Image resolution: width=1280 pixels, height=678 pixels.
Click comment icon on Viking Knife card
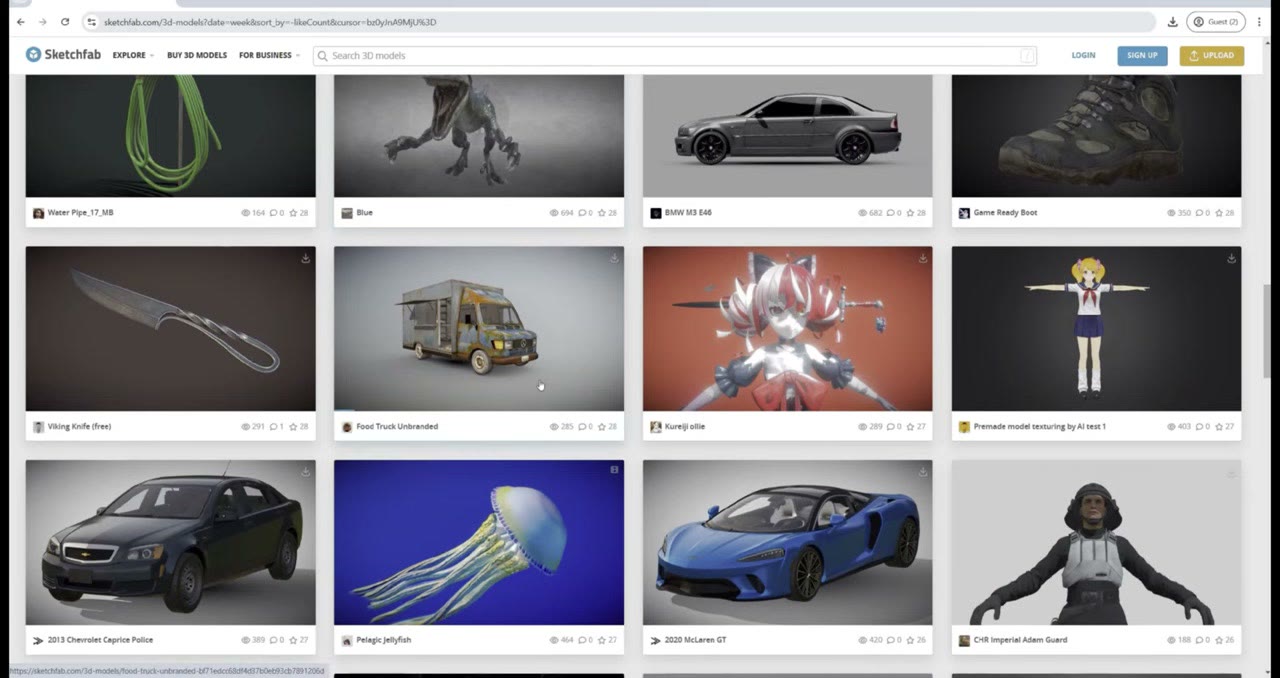273,427
